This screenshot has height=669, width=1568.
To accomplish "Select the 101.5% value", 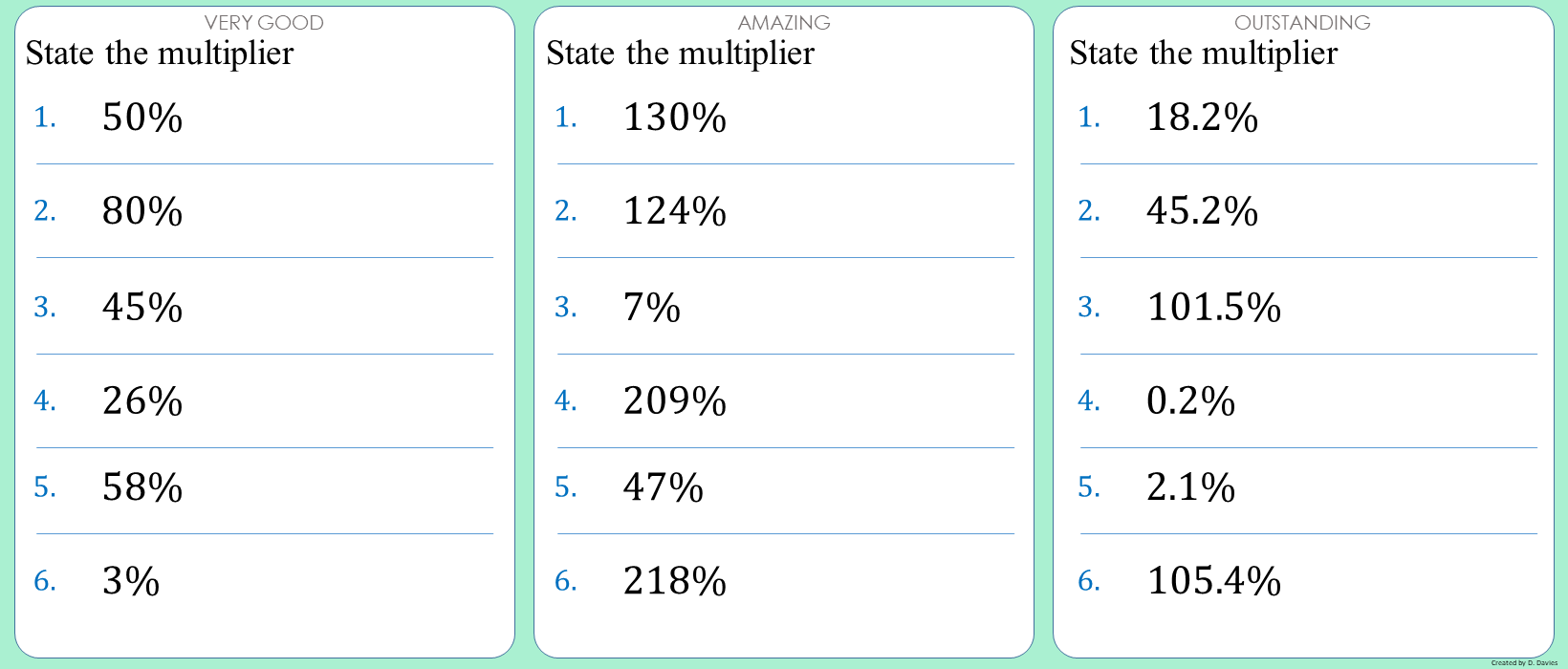I will click(x=1214, y=308).
